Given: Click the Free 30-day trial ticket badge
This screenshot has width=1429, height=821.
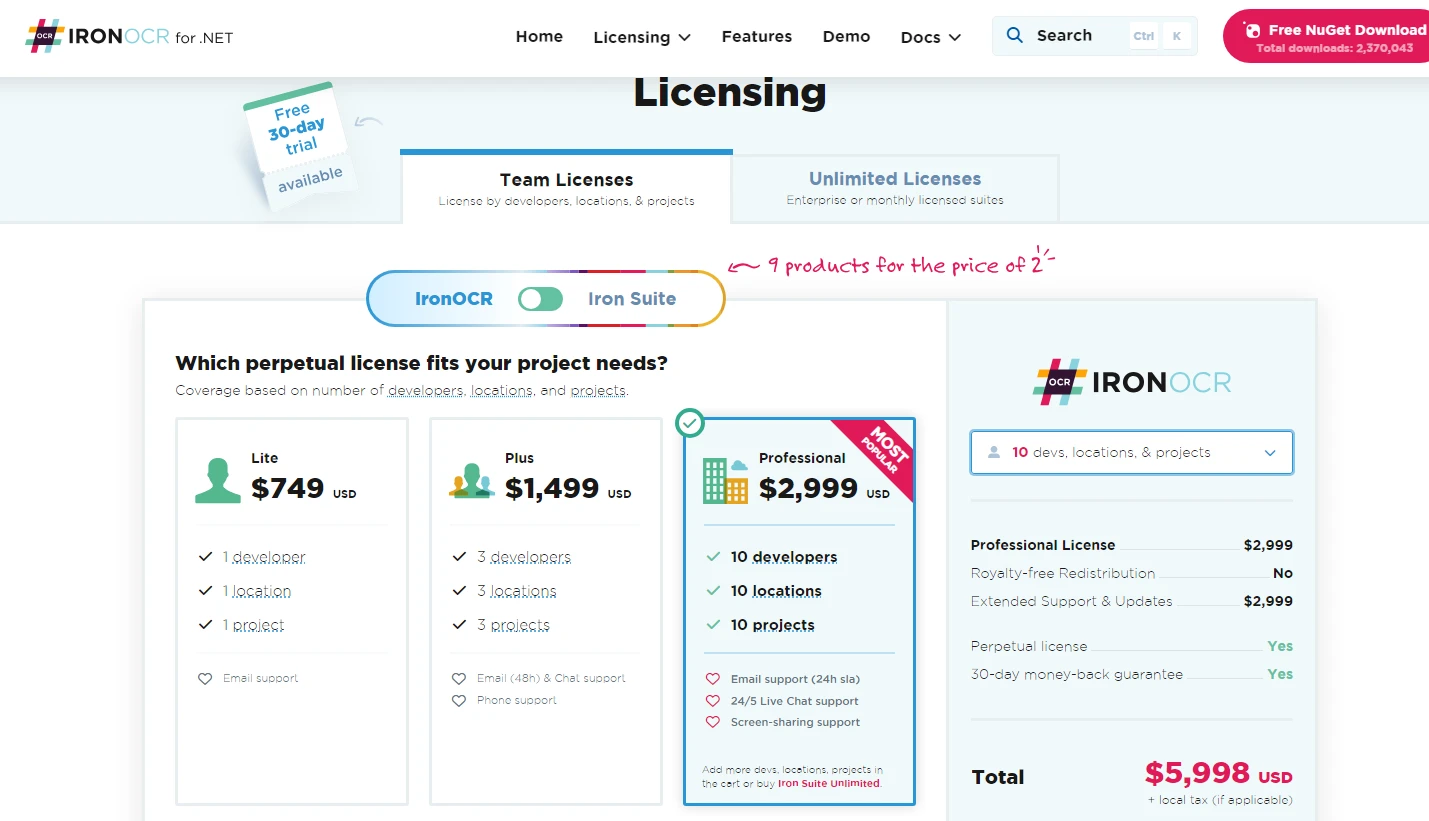Looking at the screenshot, I should [x=297, y=146].
